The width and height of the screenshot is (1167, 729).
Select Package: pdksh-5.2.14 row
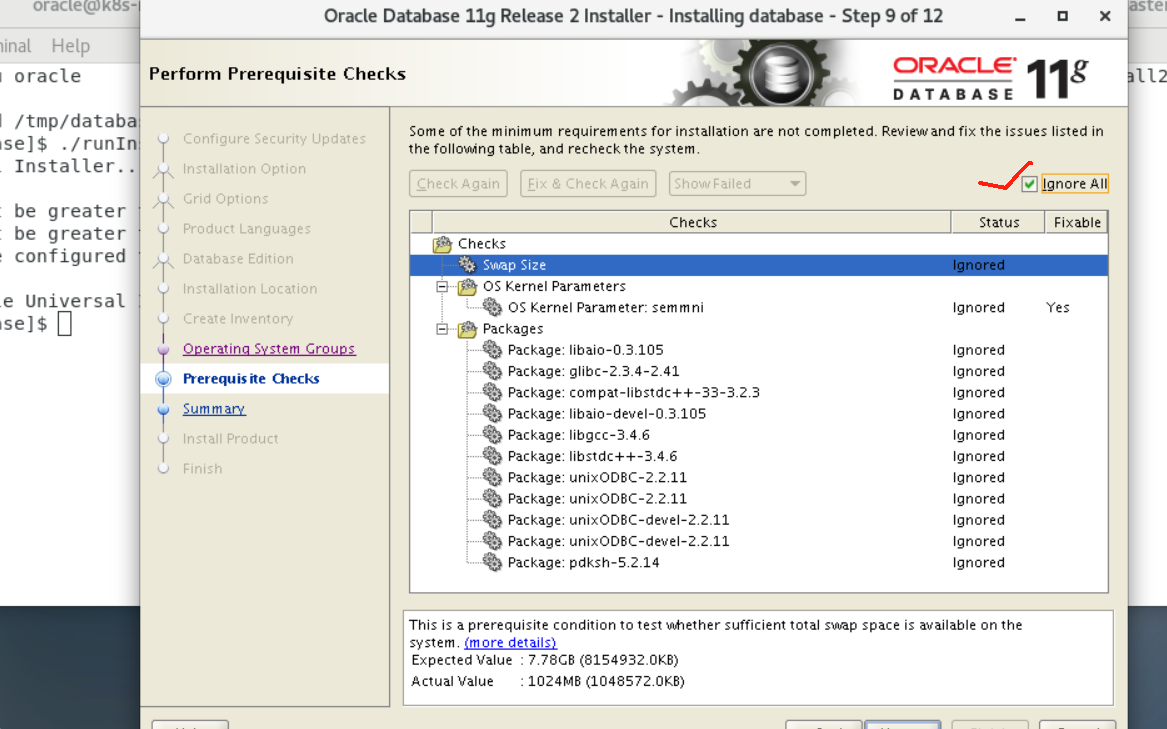tap(758, 562)
